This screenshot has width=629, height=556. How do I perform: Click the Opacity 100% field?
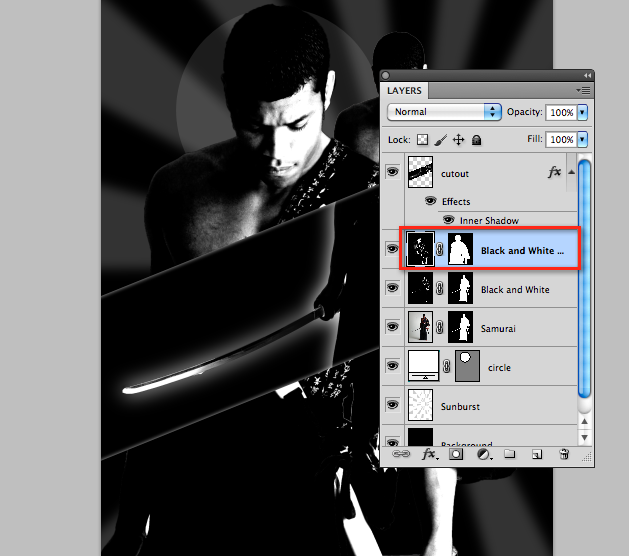click(562, 112)
